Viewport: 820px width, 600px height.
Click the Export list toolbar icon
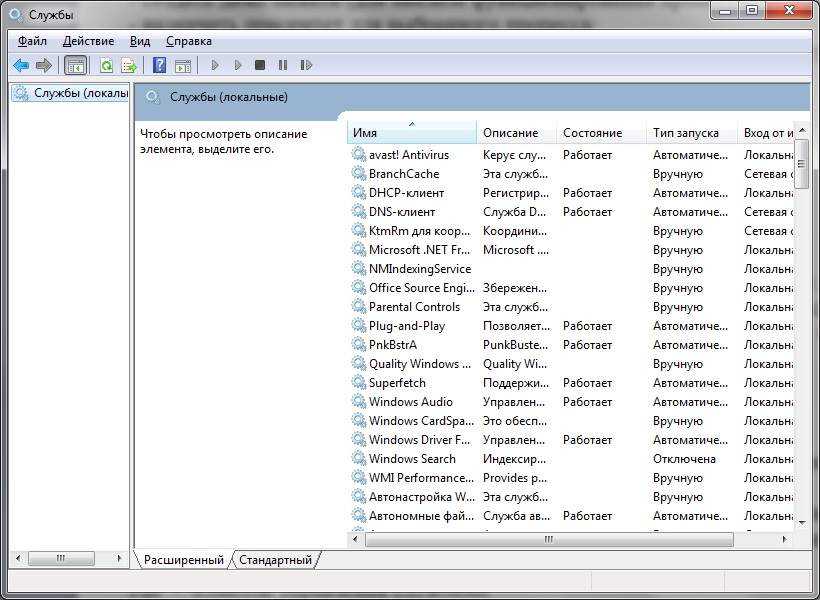click(x=128, y=65)
